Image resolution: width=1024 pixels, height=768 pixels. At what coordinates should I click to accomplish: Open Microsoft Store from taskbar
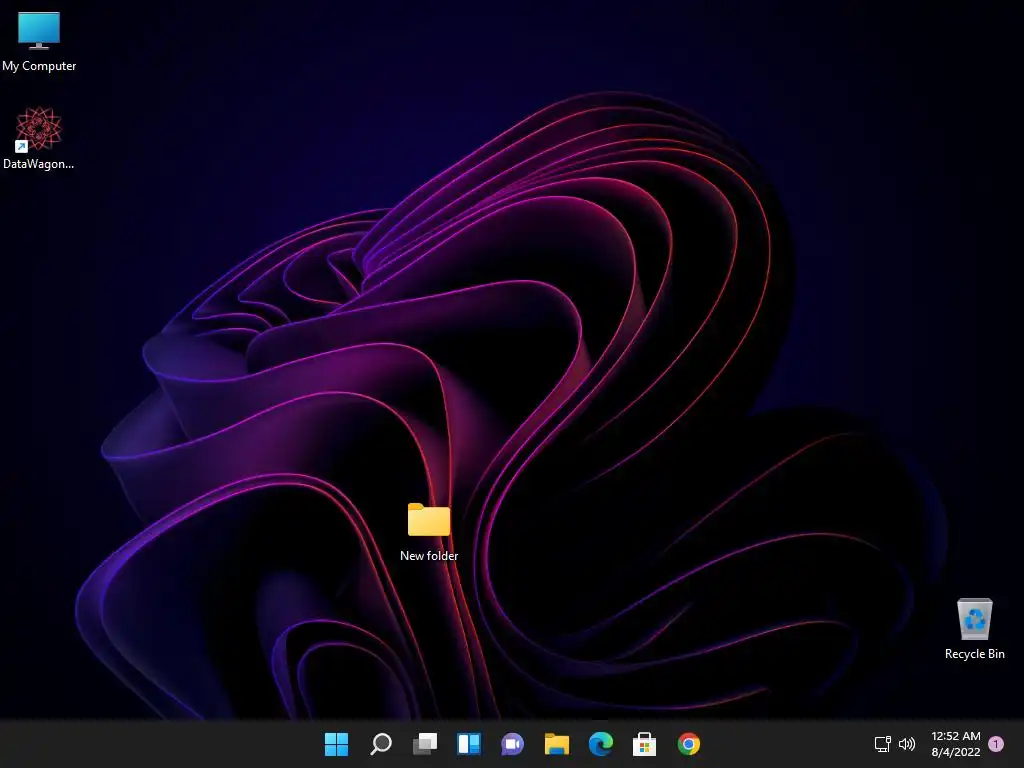[x=645, y=744]
